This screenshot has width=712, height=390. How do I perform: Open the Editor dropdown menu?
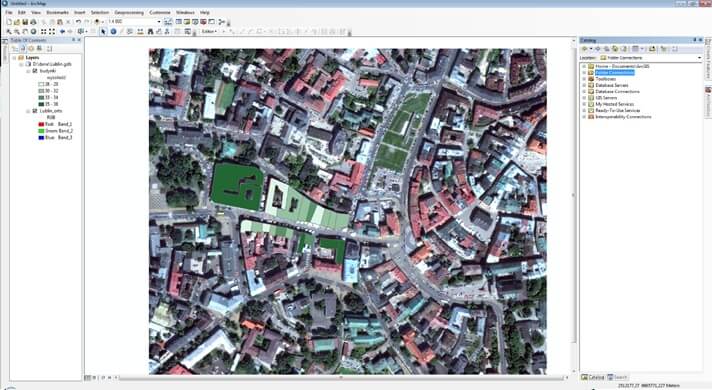coord(209,31)
